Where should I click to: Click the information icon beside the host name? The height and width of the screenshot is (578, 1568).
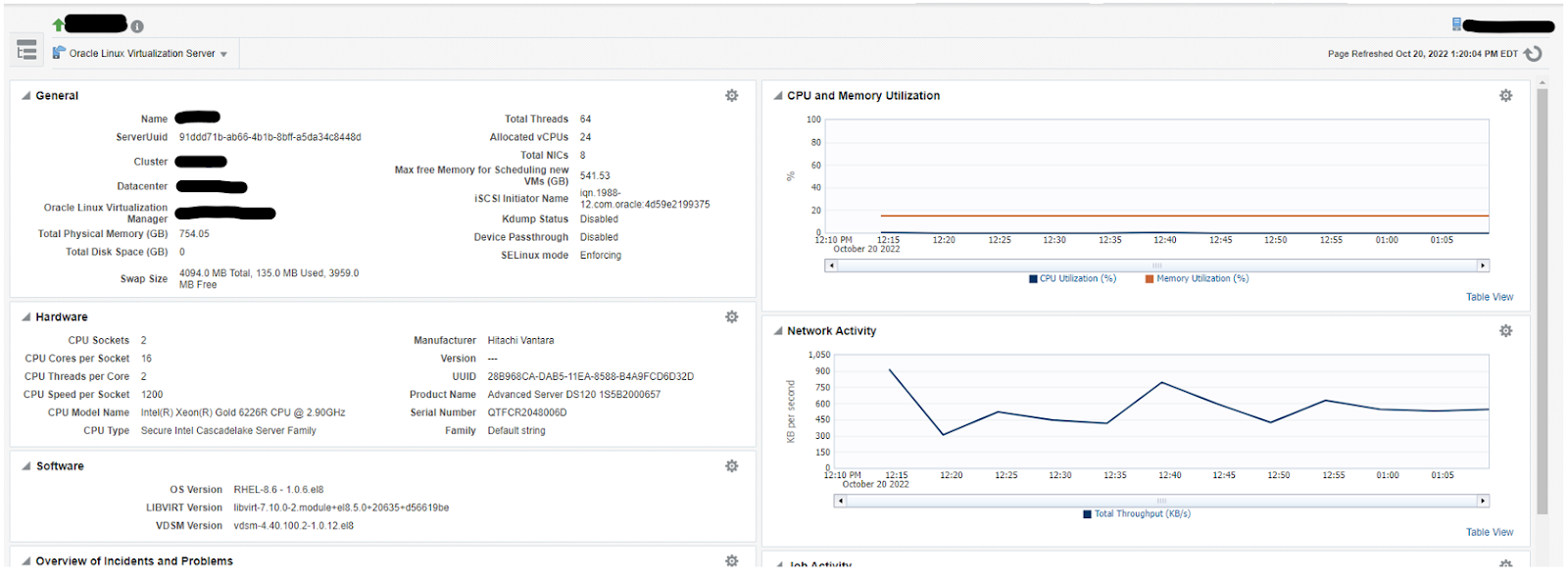click(137, 26)
